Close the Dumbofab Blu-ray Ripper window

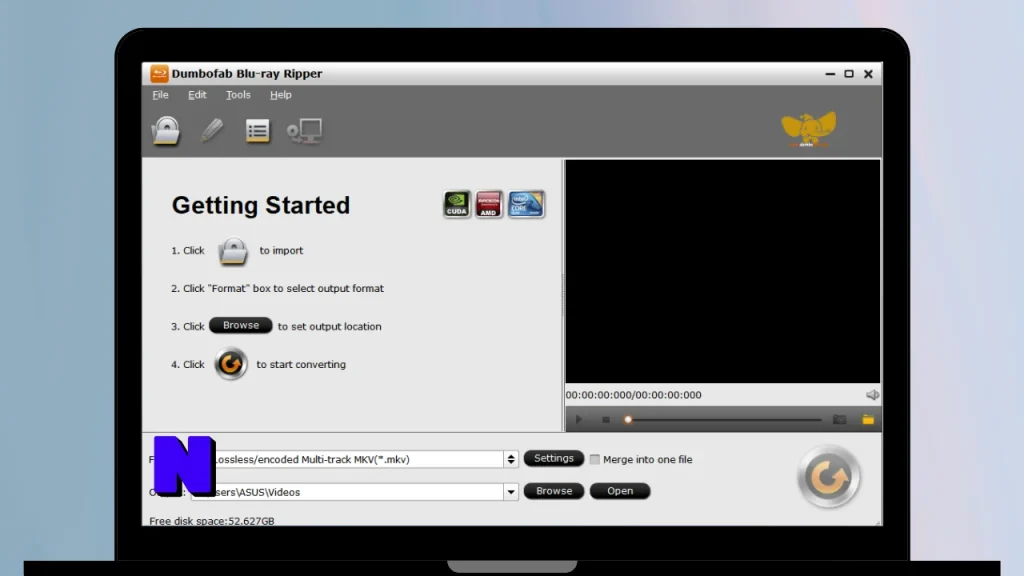pos(869,74)
